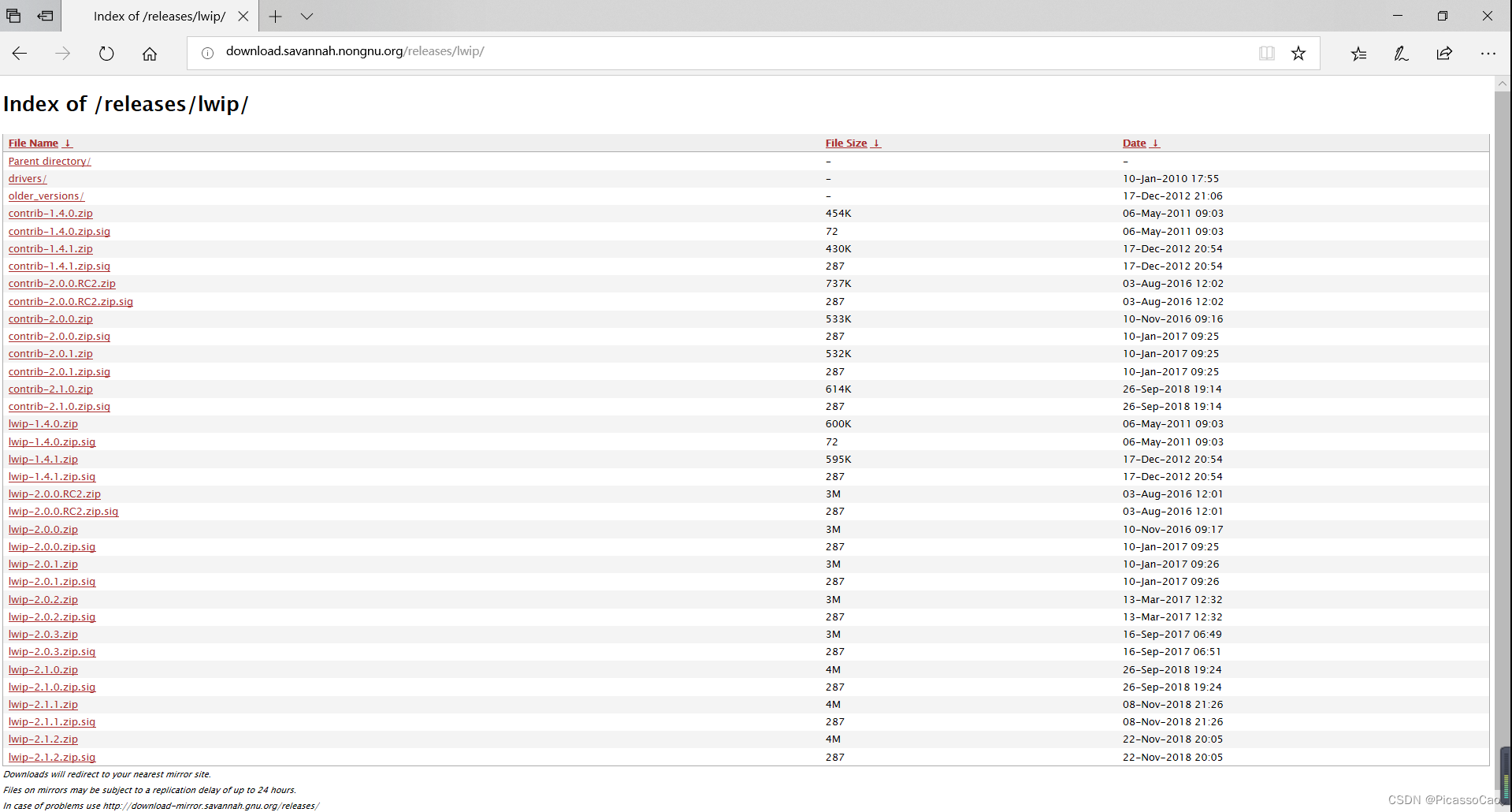
Task: Download lwip-2.0.3.zip
Action: 43,634
